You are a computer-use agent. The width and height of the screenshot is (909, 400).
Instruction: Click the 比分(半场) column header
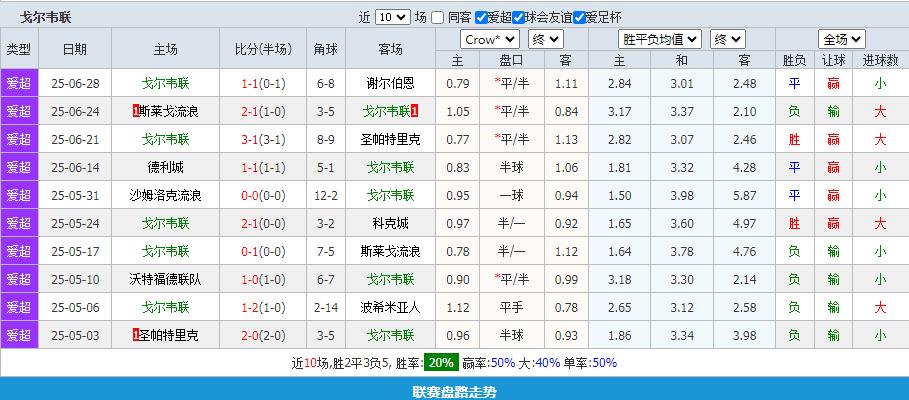coord(264,49)
